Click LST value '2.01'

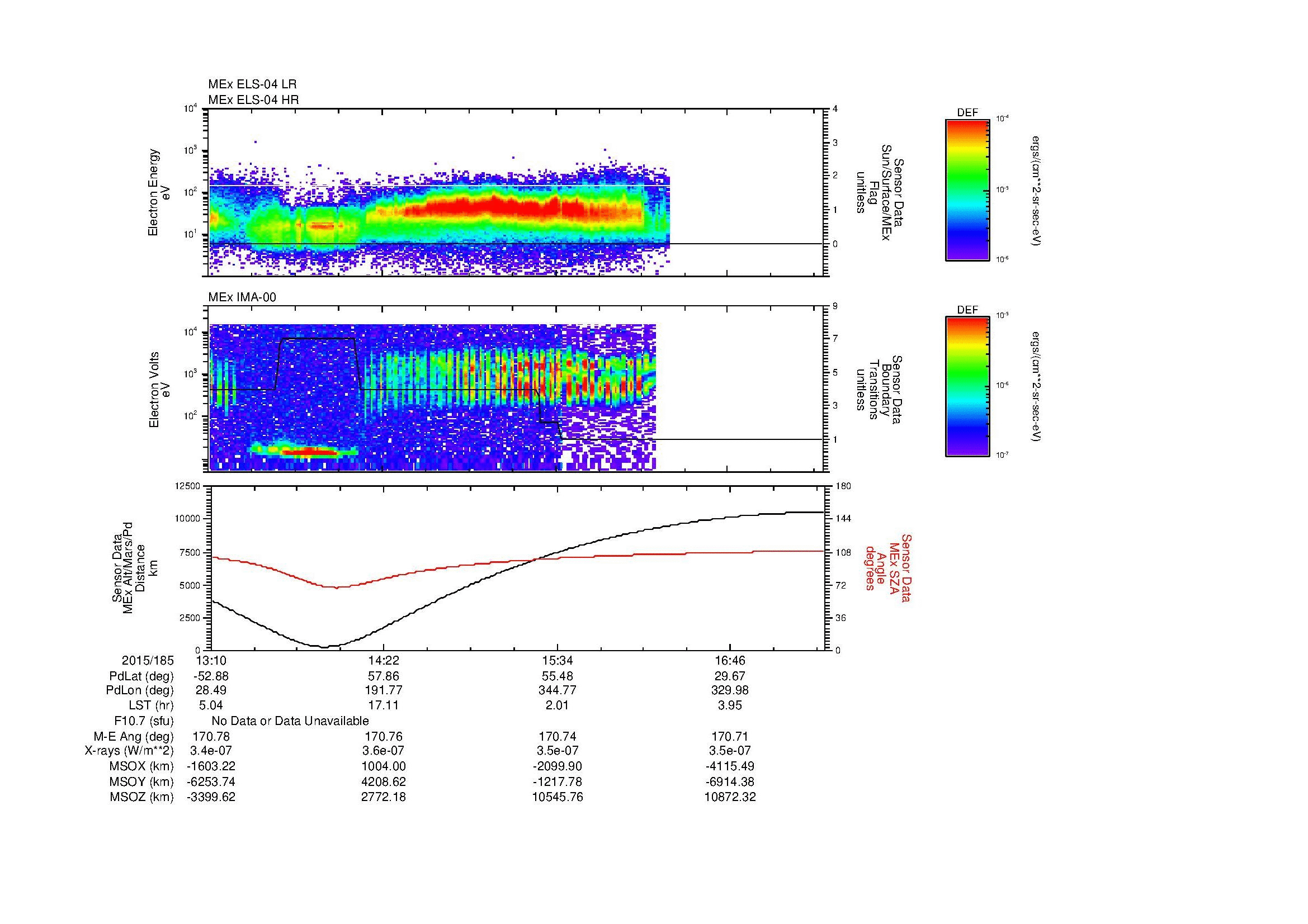tap(557, 706)
